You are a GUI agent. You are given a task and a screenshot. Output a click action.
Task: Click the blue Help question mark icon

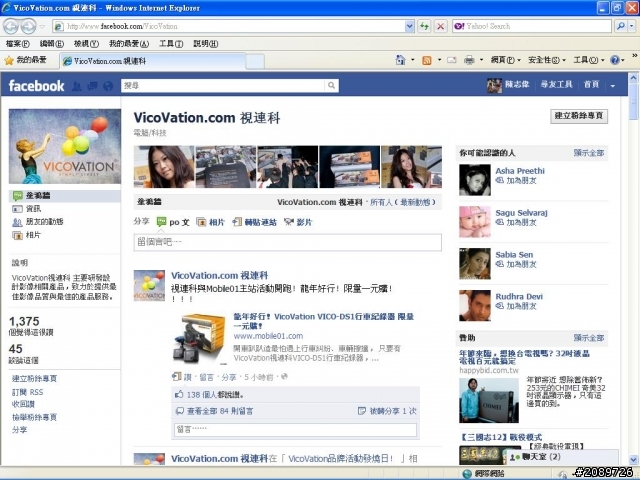pos(615,60)
